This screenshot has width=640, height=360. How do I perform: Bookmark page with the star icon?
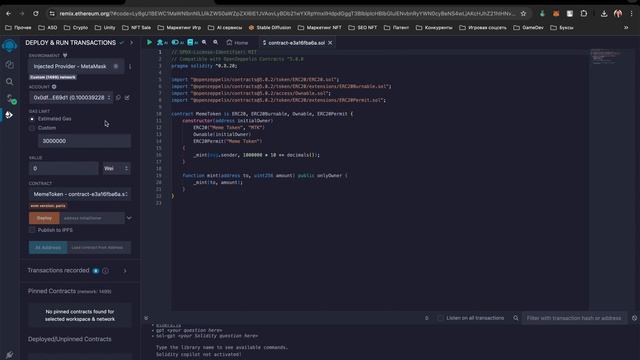pos(523,13)
